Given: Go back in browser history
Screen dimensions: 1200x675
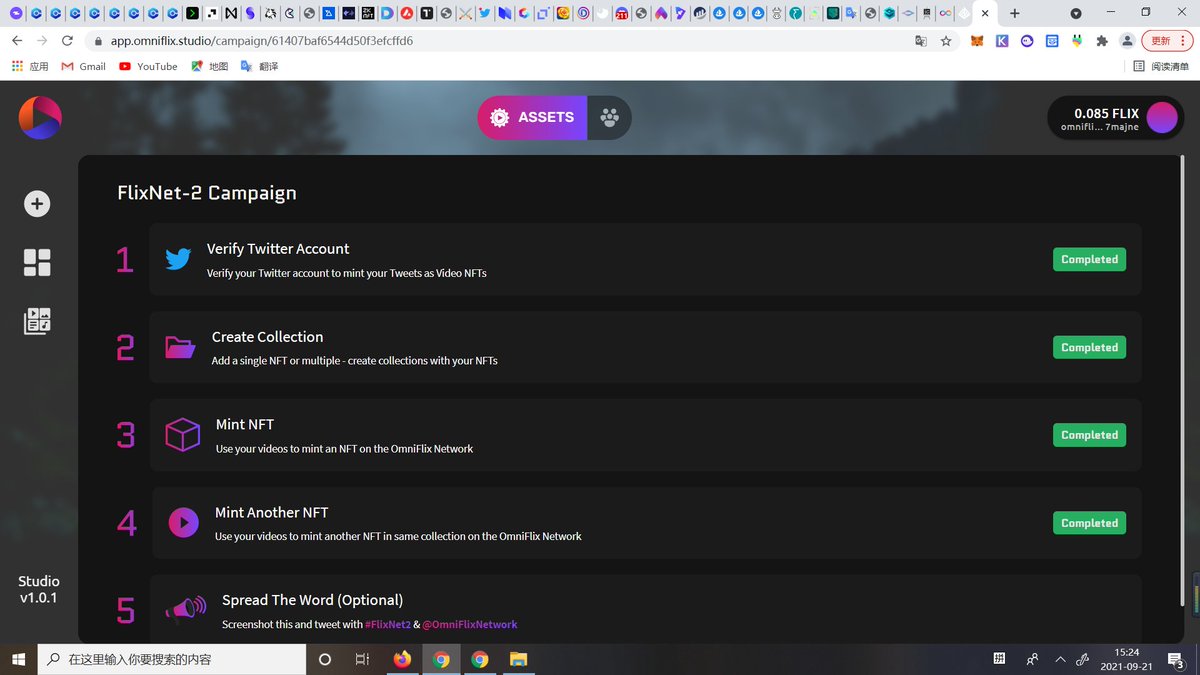Looking at the screenshot, I should coord(17,41).
